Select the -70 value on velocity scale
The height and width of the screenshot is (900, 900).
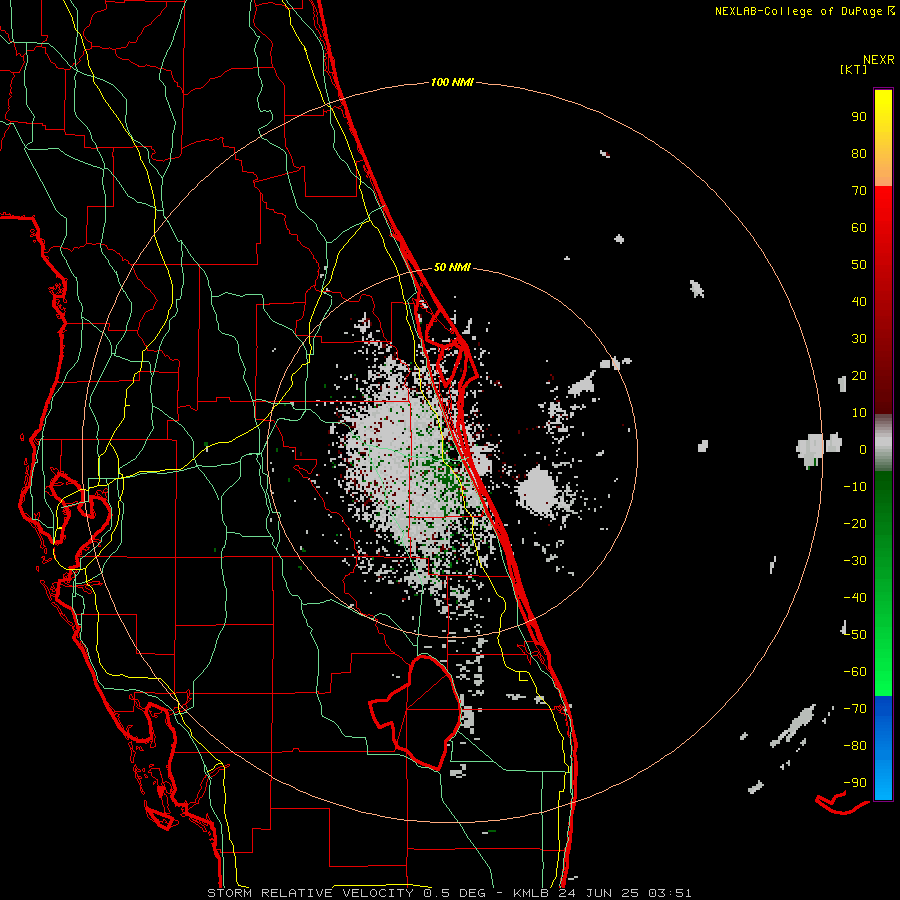pos(855,709)
